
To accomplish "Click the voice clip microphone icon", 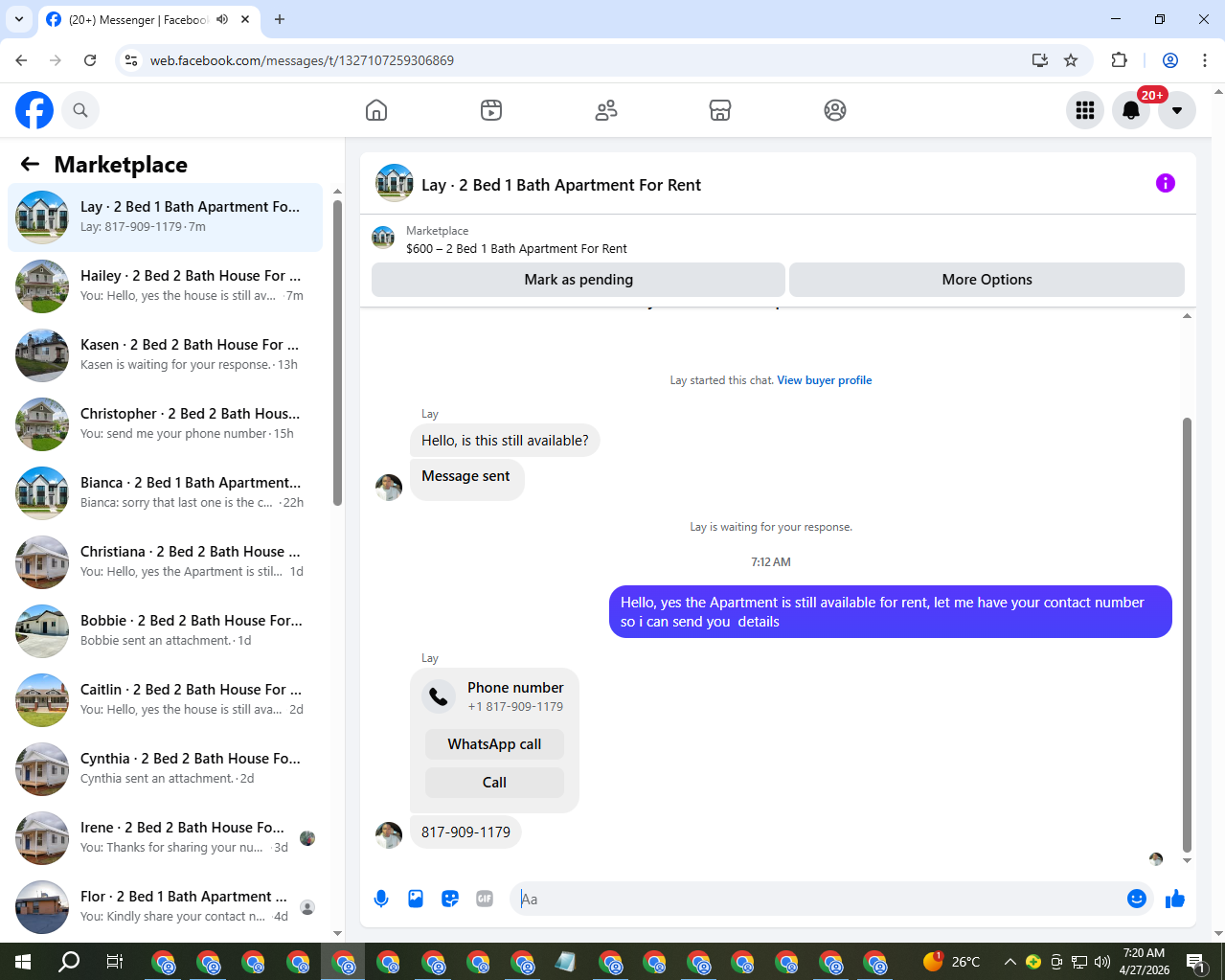I will (x=381, y=899).
